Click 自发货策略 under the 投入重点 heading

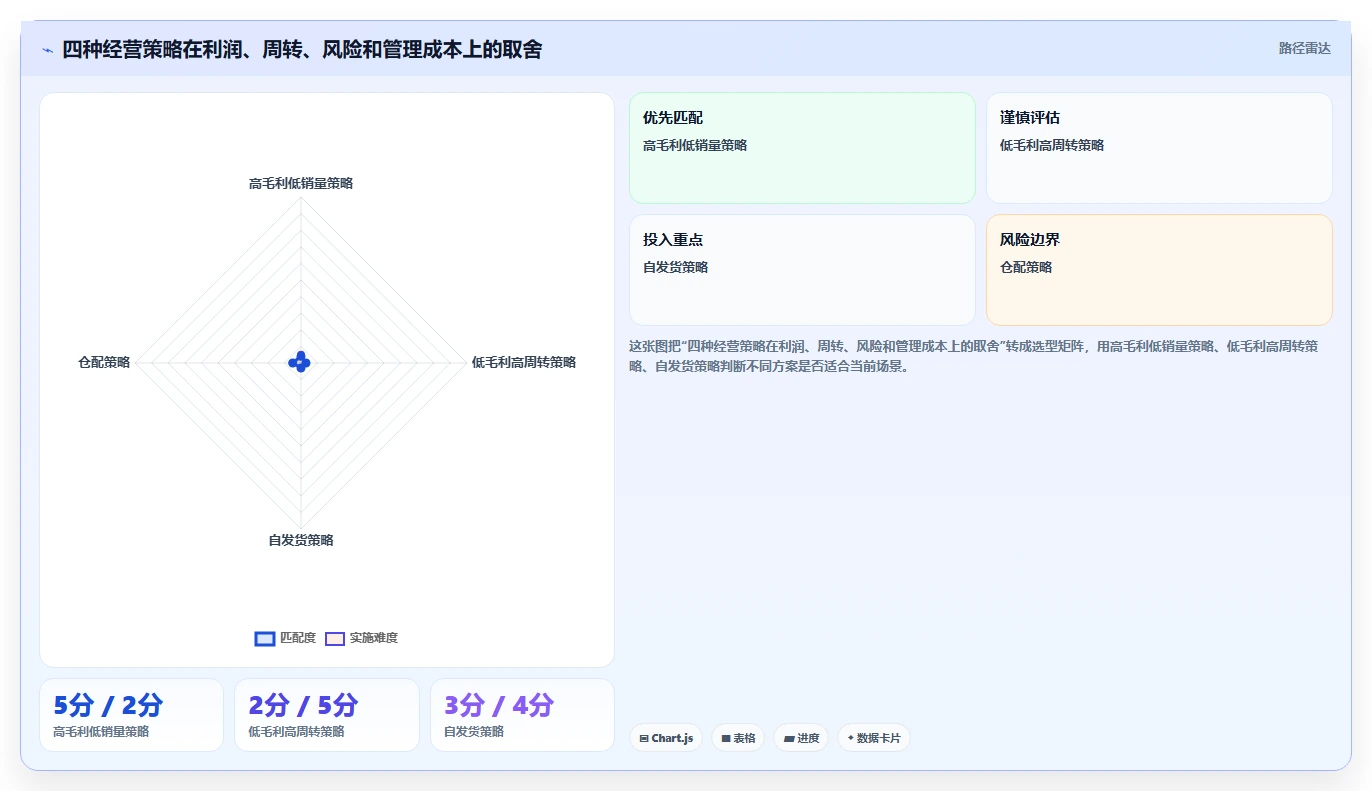tap(676, 267)
